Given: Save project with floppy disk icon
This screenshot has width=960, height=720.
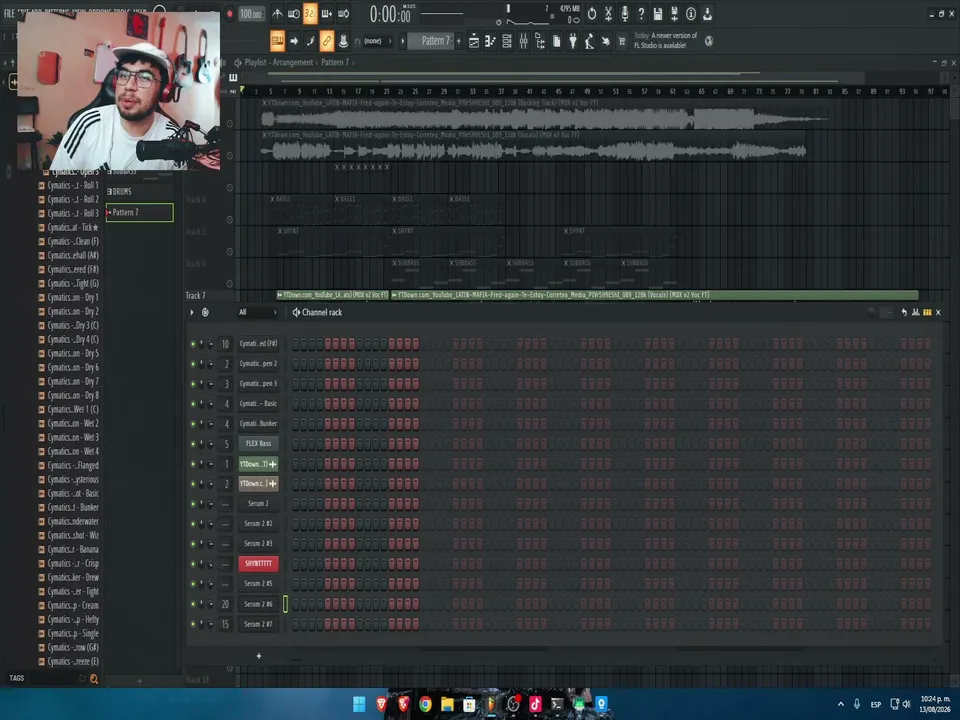Looking at the screenshot, I should (658, 13).
